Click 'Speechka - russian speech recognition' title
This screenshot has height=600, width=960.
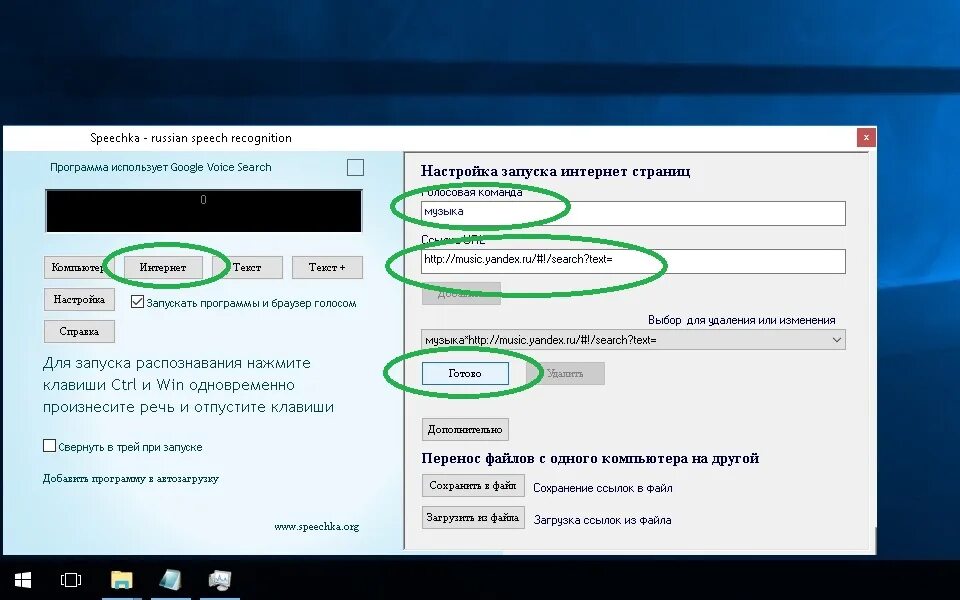click(x=190, y=138)
